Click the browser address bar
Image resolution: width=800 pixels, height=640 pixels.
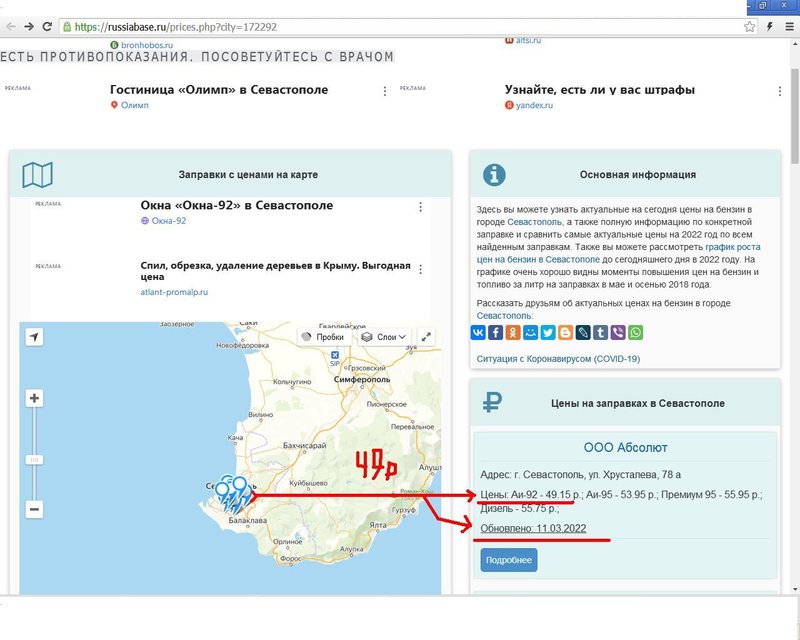click(408, 27)
